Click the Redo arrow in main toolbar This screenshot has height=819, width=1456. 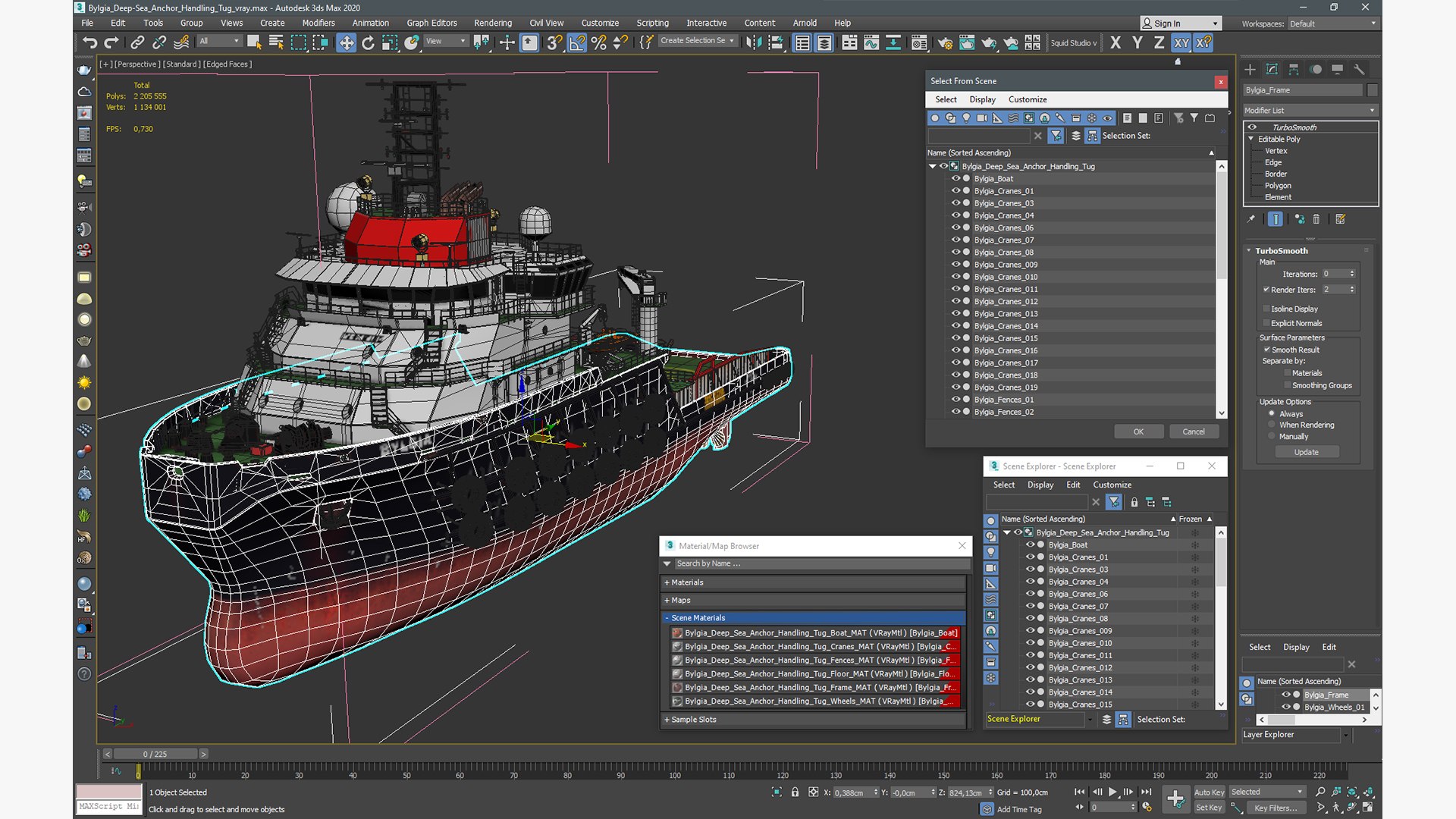111,42
